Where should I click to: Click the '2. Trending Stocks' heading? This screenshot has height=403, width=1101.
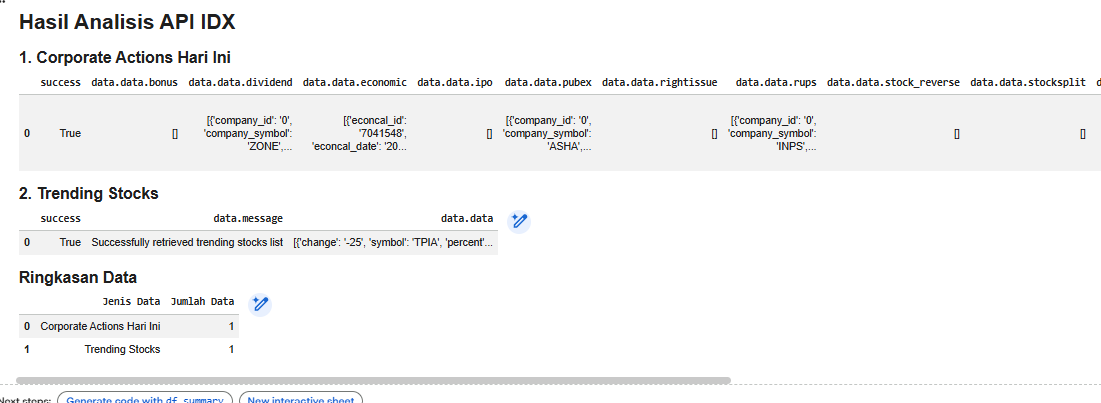pos(88,193)
